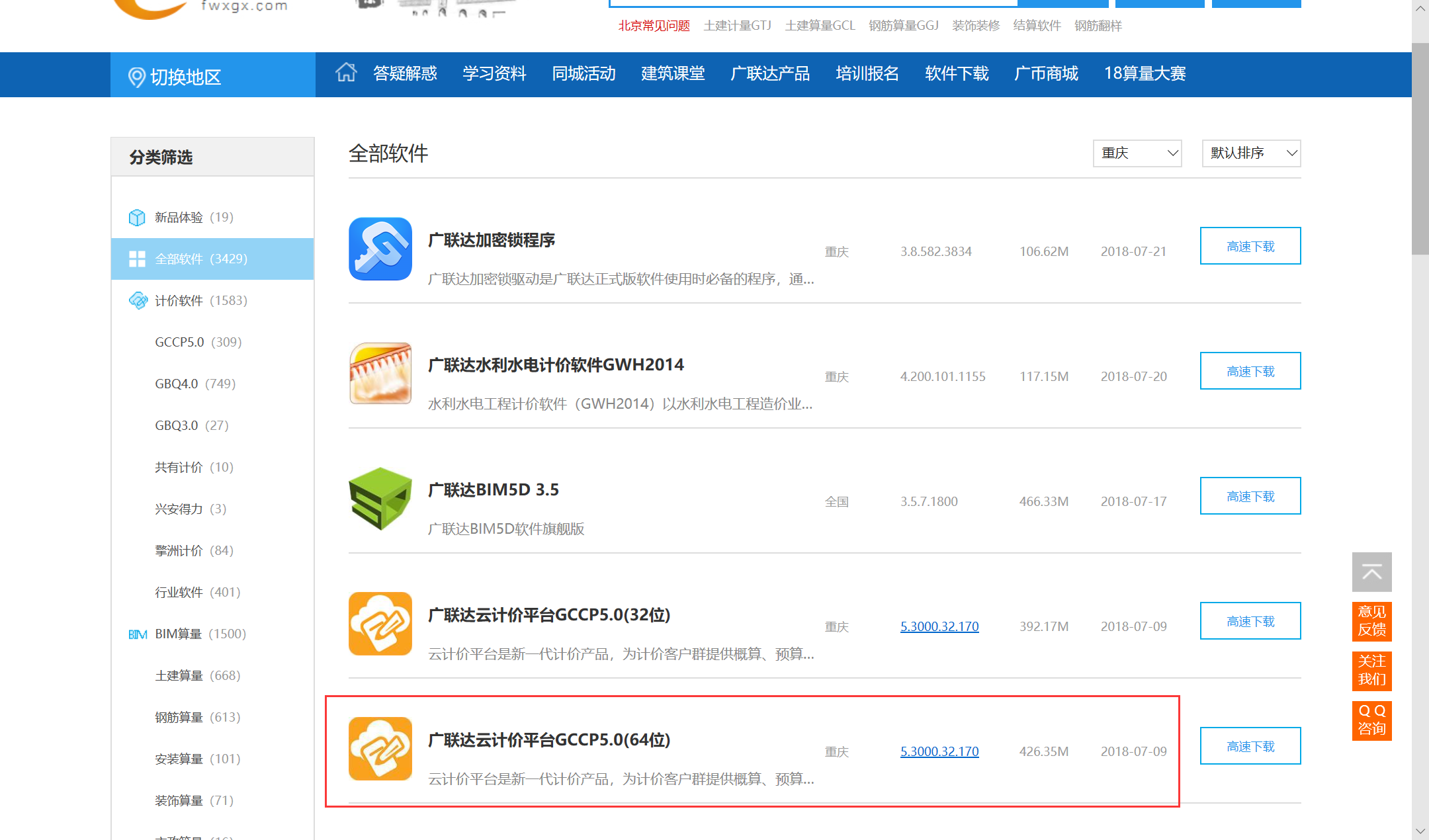Open the green BIM5D 3.5 icon
The width and height of the screenshot is (1429, 840).
(x=380, y=499)
